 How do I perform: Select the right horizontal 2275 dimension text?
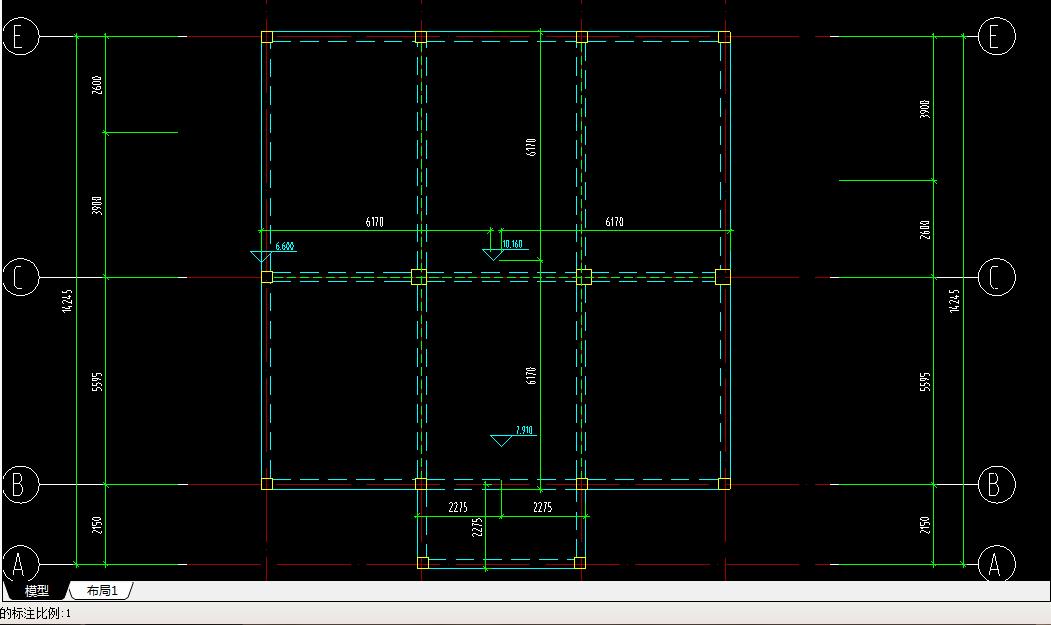coord(543,507)
